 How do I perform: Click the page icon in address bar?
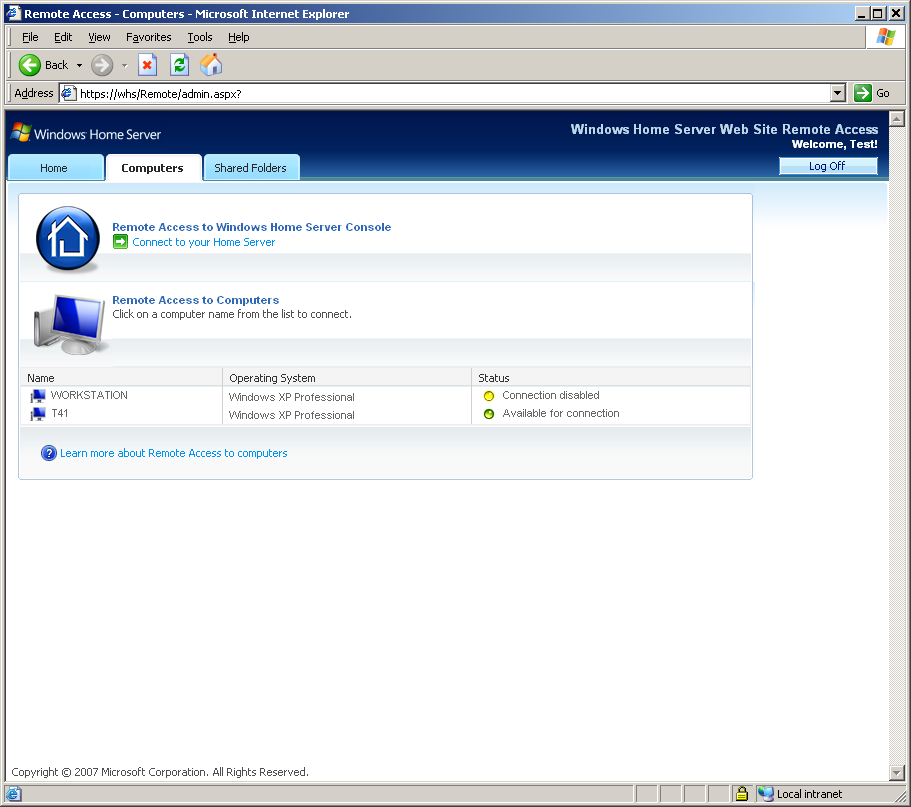(69, 93)
